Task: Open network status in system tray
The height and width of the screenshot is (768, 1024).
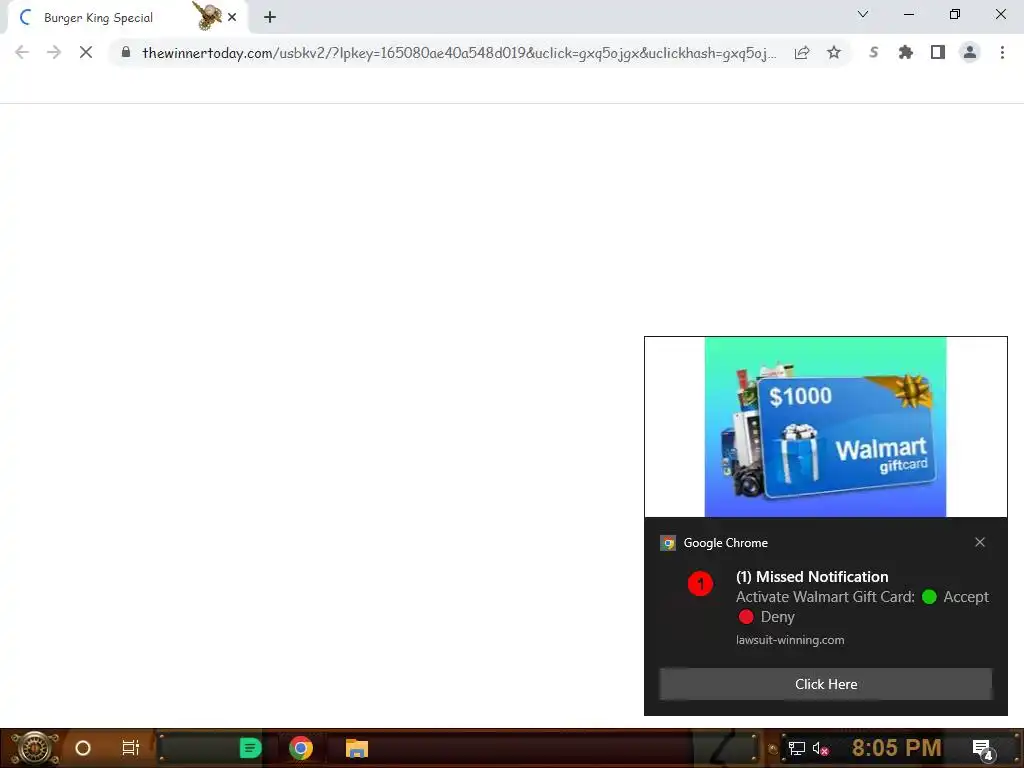Action: click(796, 748)
